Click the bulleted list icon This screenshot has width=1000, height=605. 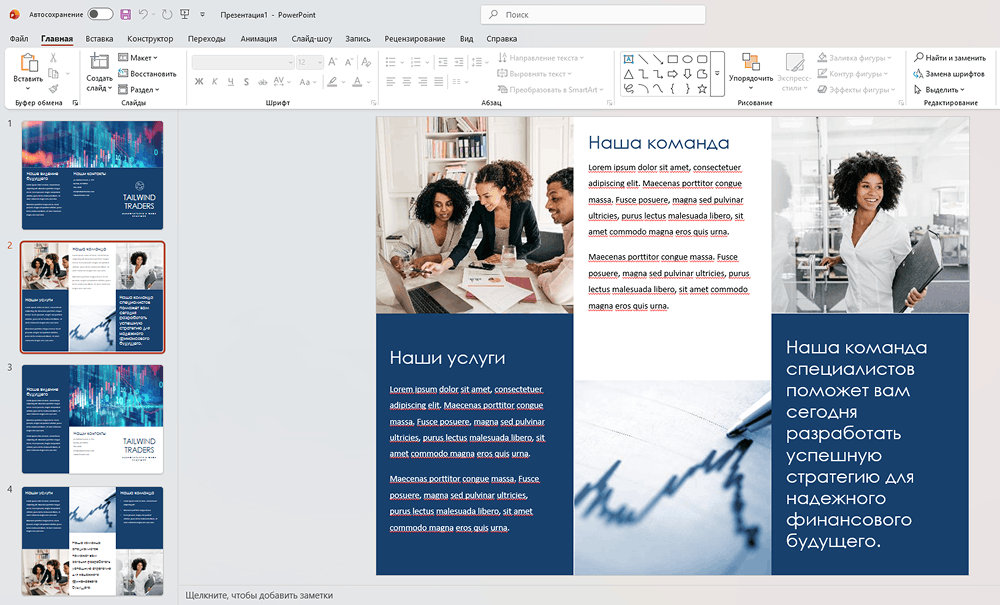(x=391, y=62)
